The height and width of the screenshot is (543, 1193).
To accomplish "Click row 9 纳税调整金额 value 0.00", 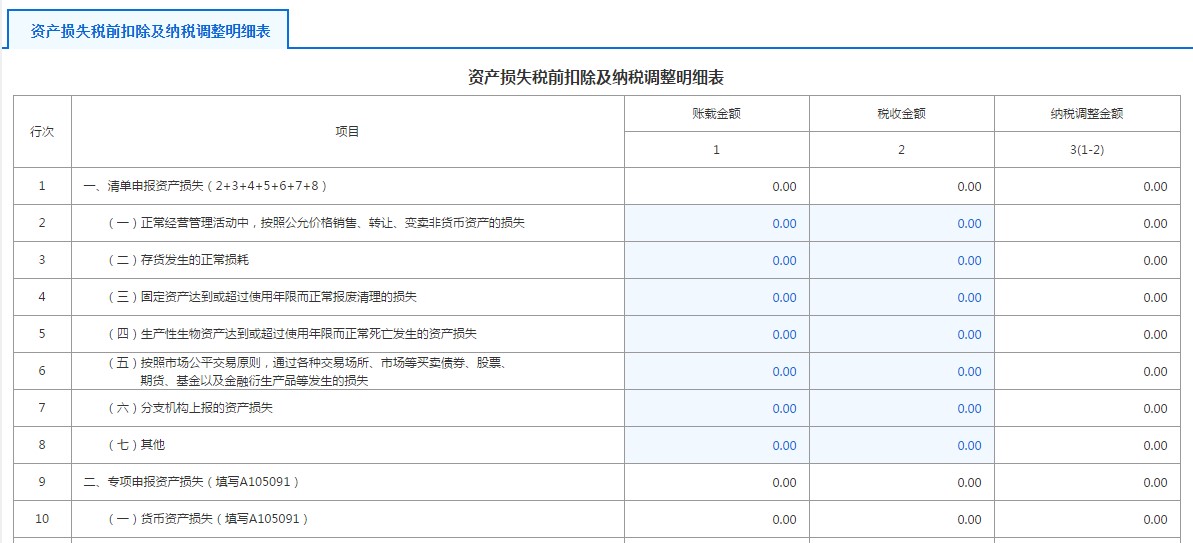I will (1154, 482).
